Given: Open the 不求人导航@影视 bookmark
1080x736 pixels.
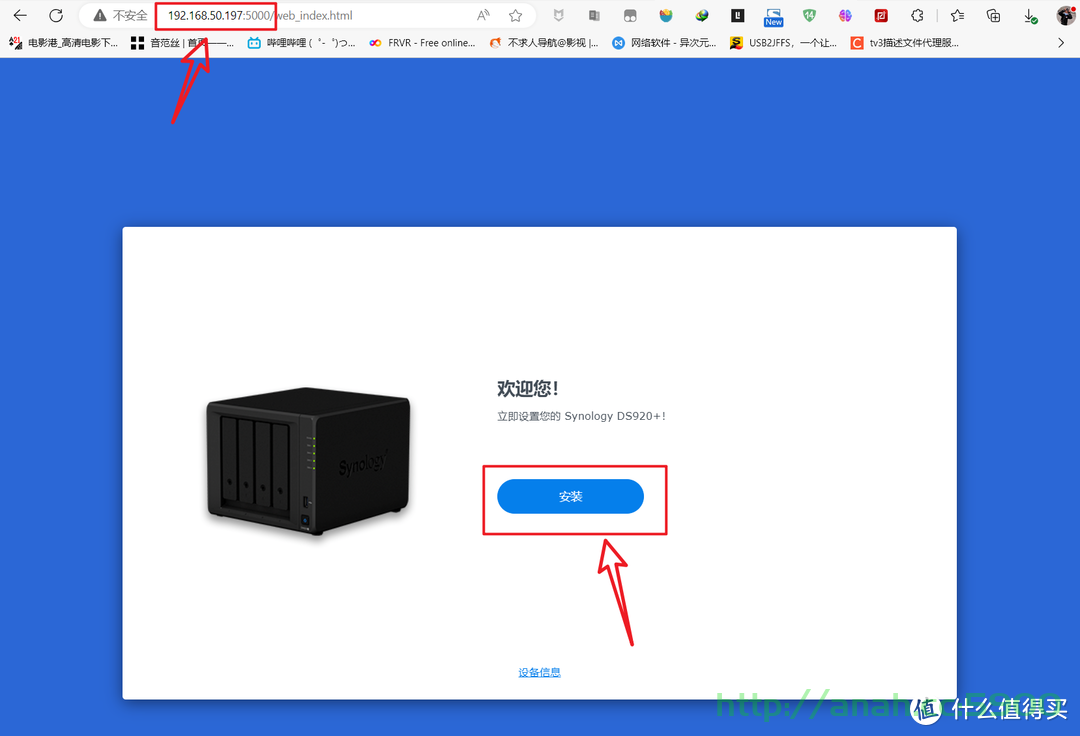Looking at the screenshot, I should 543,43.
